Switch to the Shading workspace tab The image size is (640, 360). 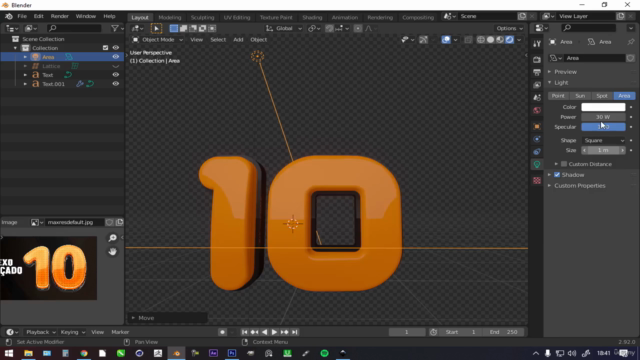pyautogui.click(x=312, y=17)
